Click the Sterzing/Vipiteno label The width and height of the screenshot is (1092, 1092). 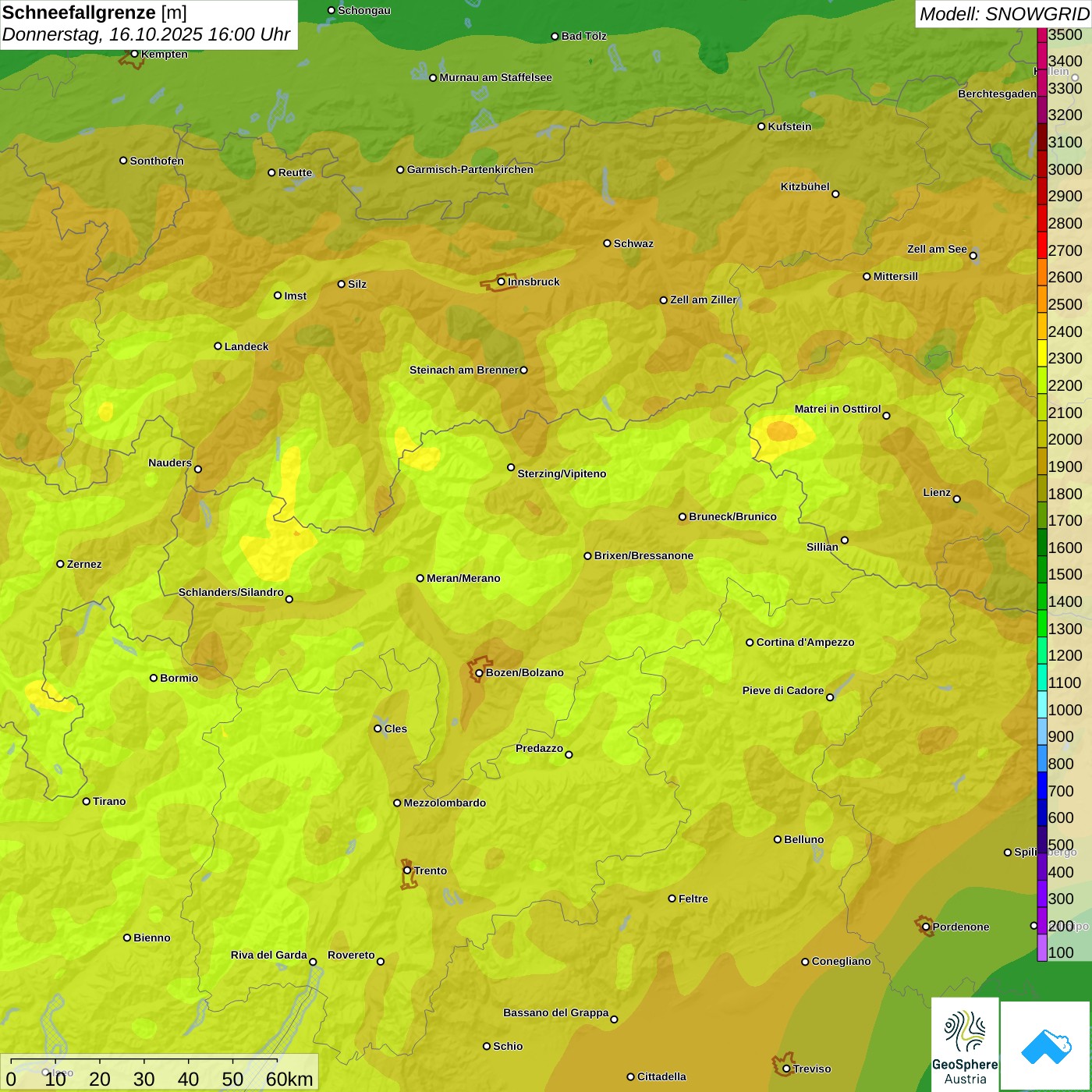click(562, 473)
